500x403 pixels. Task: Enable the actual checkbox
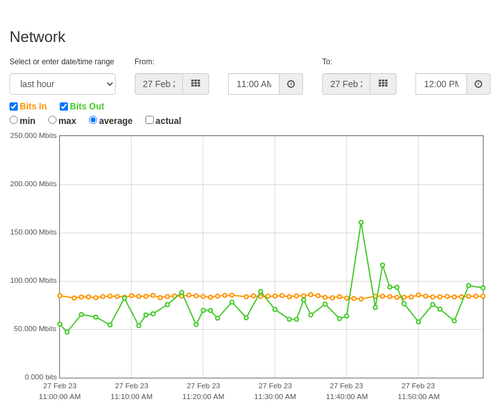[149, 120]
